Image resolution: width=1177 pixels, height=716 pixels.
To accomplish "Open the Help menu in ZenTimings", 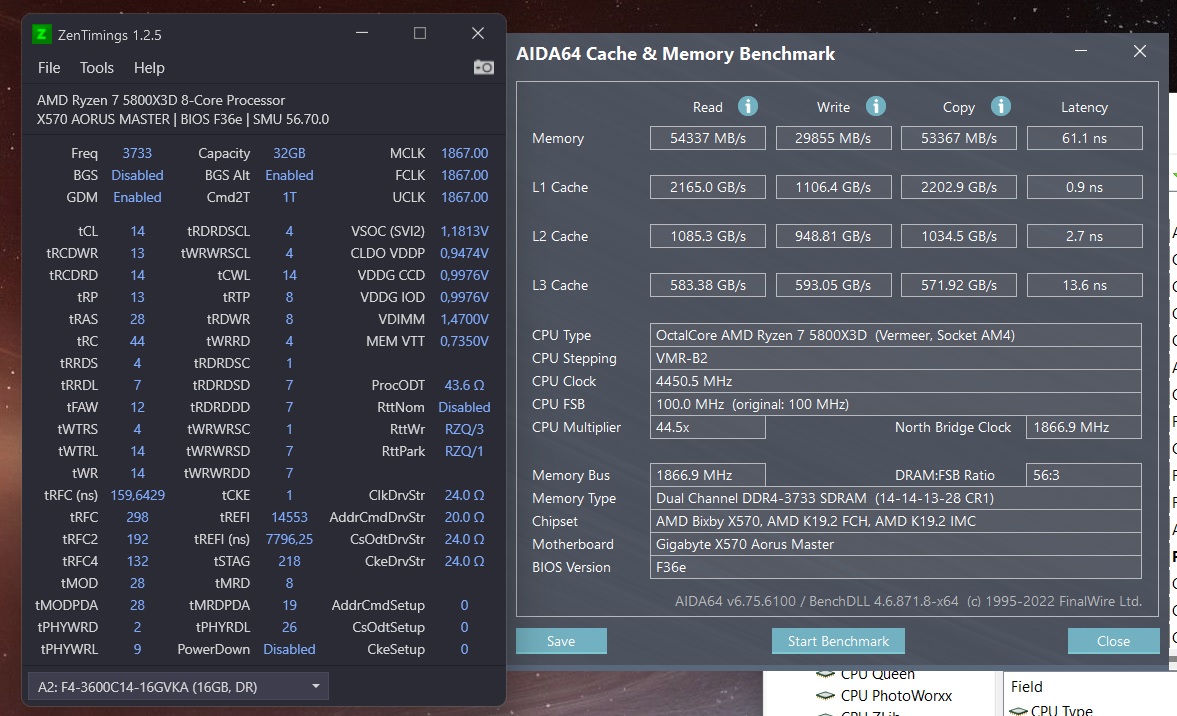I will (149, 68).
